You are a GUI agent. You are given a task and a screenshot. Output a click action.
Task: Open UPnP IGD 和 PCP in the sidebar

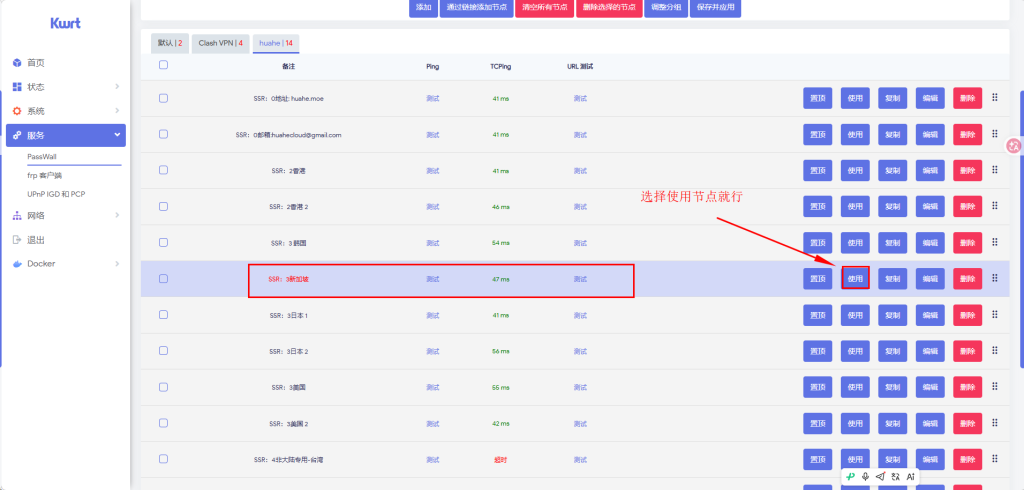tap(56, 194)
